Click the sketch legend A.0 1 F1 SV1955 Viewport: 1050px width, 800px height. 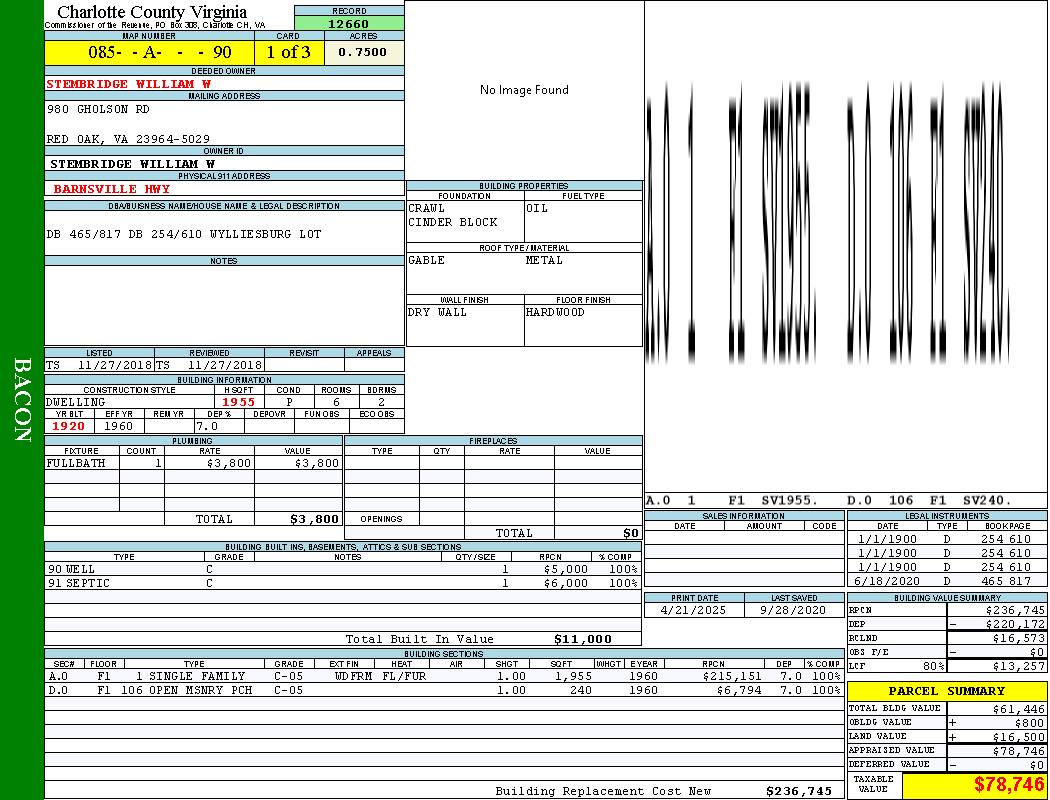(732, 500)
